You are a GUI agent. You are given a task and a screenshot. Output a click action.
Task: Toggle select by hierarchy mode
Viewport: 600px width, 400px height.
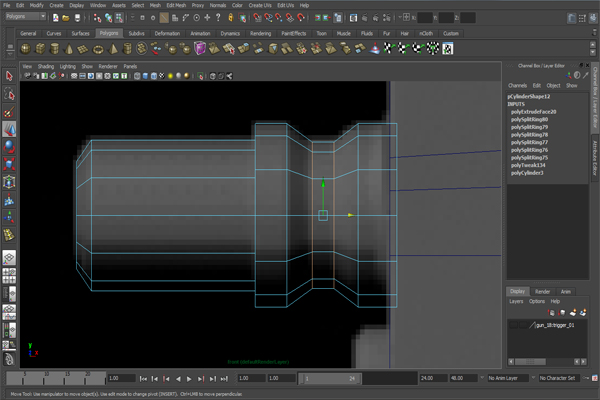pos(97,18)
